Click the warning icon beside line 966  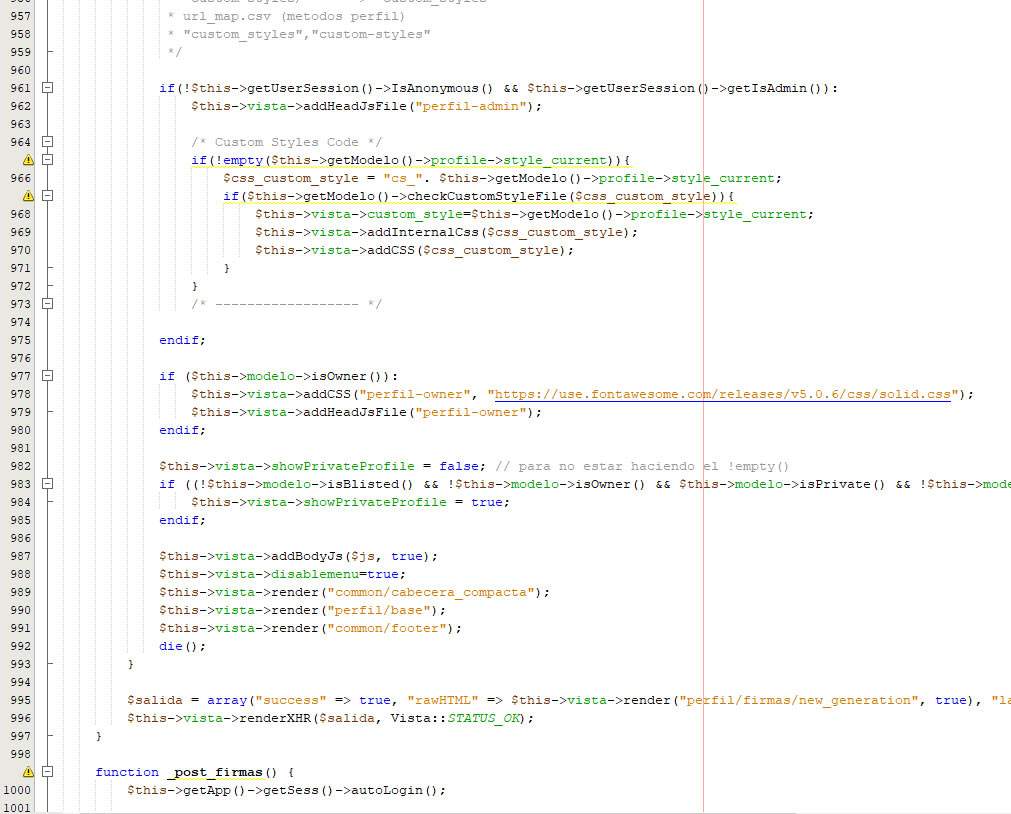point(28,160)
